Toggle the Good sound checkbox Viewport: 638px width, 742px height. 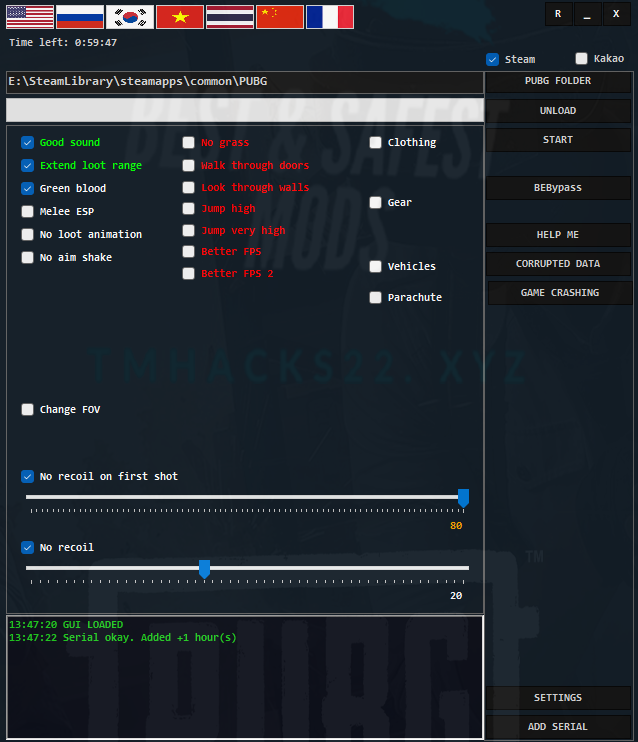(27, 142)
